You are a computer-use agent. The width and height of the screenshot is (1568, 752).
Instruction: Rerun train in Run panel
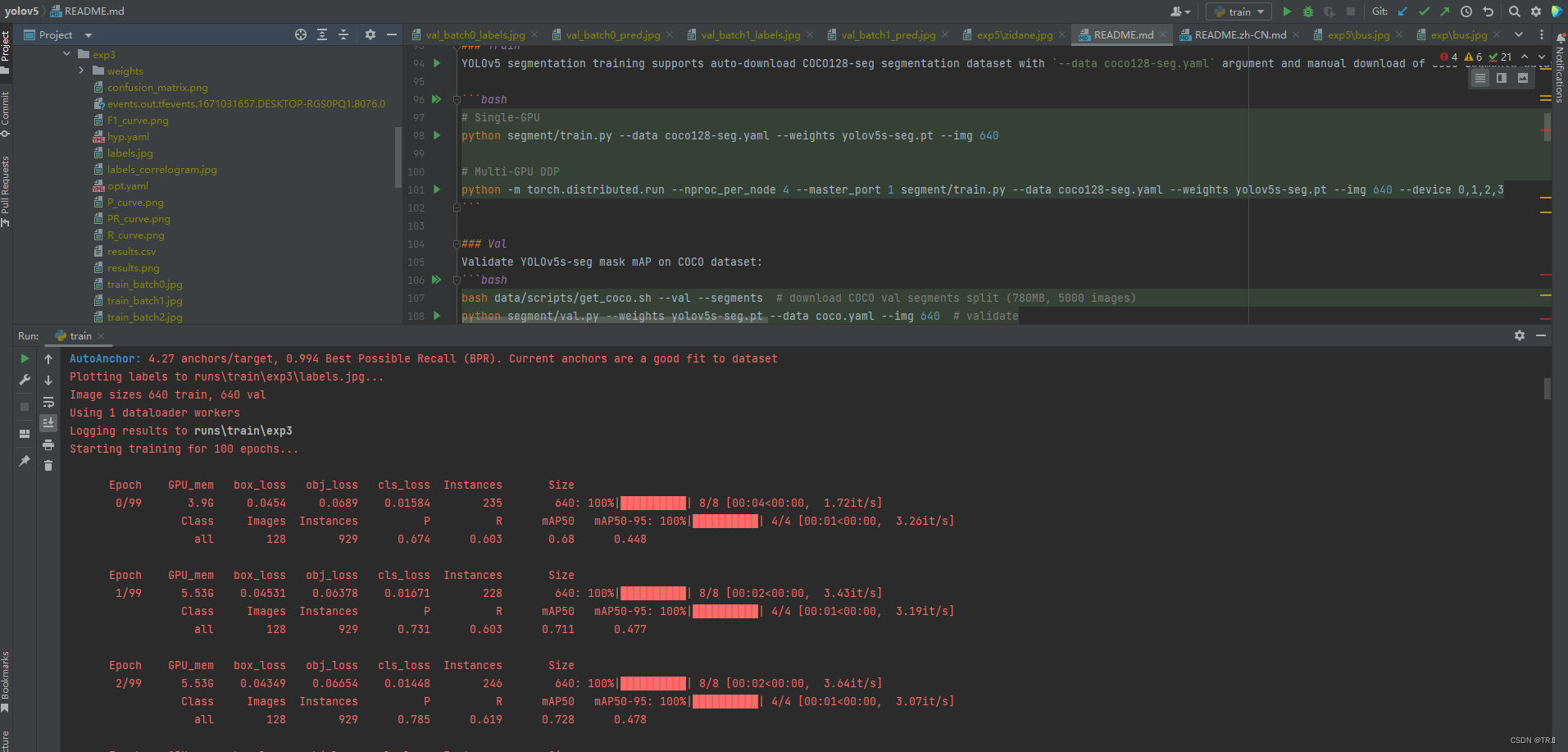[x=25, y=358]
